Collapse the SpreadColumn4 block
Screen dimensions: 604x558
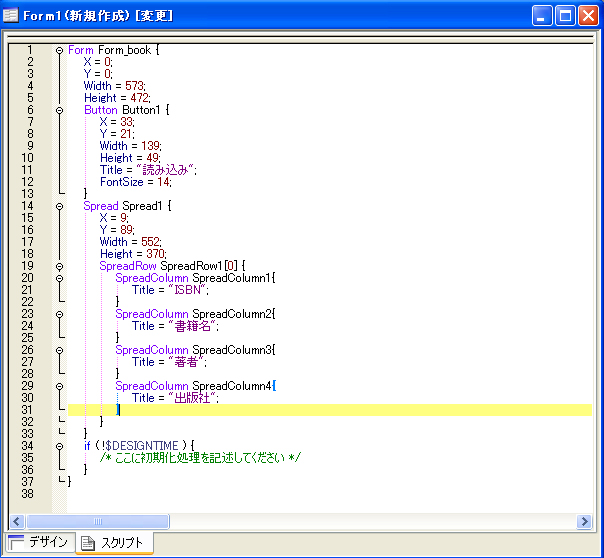pyautogui.click(x=59, y=386)
